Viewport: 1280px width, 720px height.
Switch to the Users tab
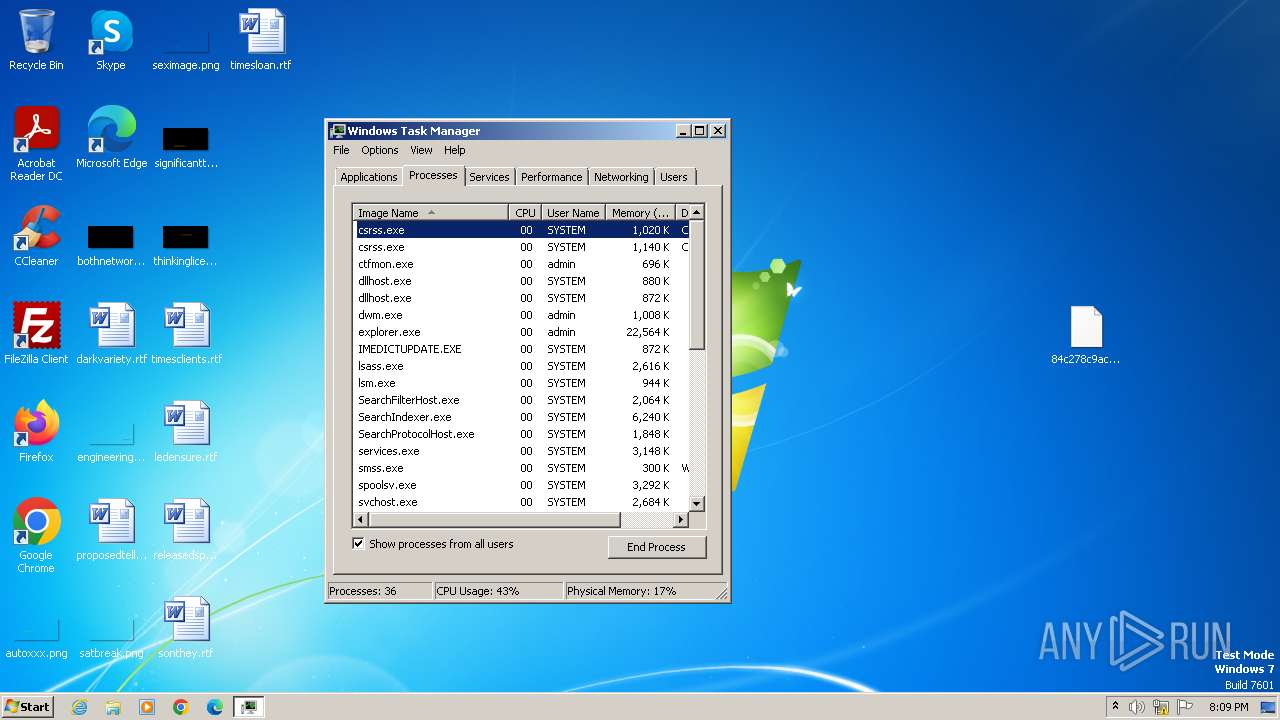(x=674, y=177)
